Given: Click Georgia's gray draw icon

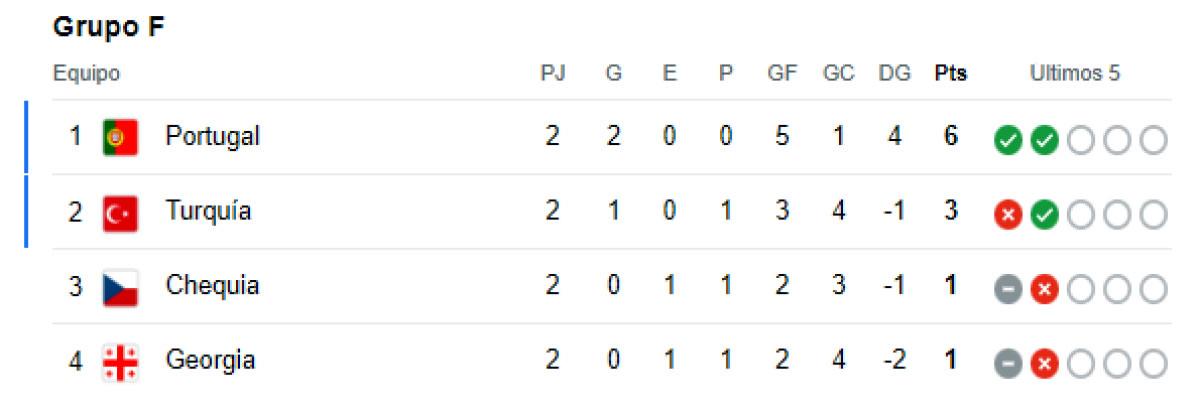Looking at the screenshot, I should coord(1008,362).
